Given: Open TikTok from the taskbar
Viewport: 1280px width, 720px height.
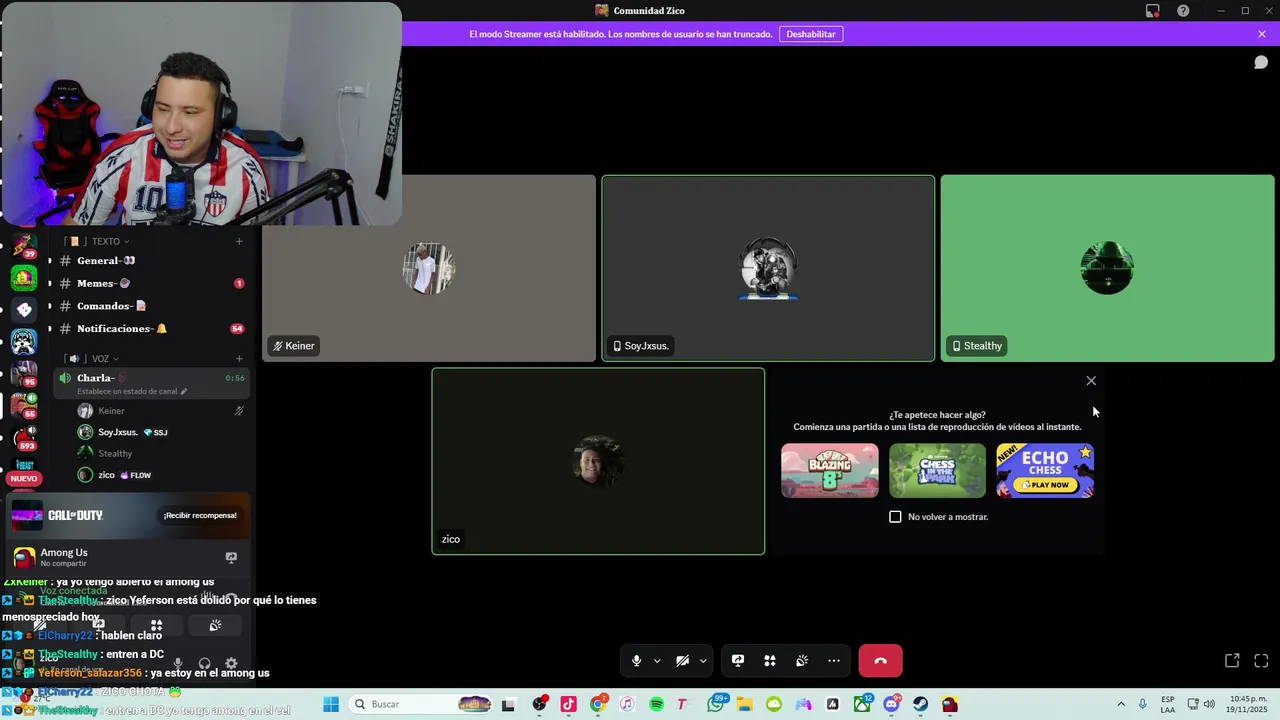Looking at the screenshot, I should point(568,704).
